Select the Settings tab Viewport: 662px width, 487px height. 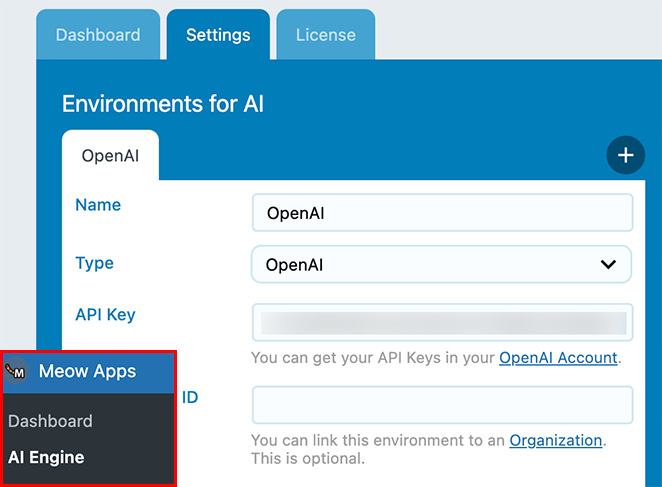218,35
